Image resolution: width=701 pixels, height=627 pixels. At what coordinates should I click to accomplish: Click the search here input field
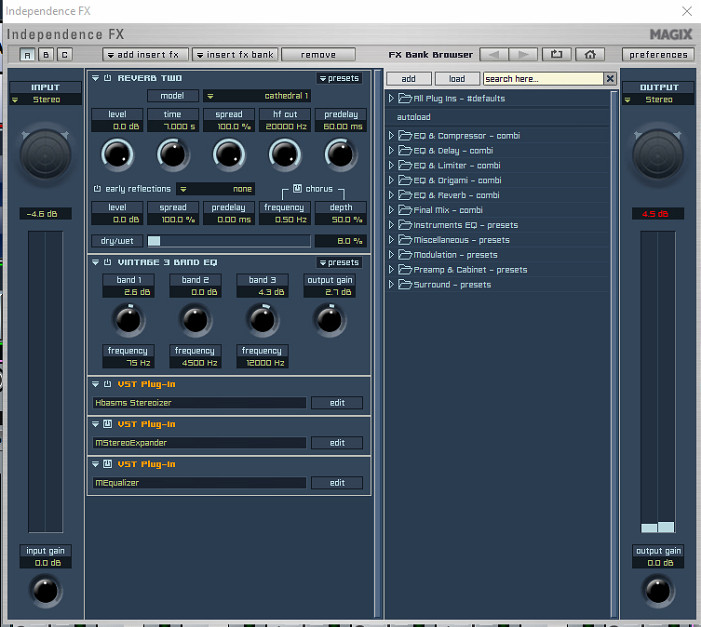point(542,78)
